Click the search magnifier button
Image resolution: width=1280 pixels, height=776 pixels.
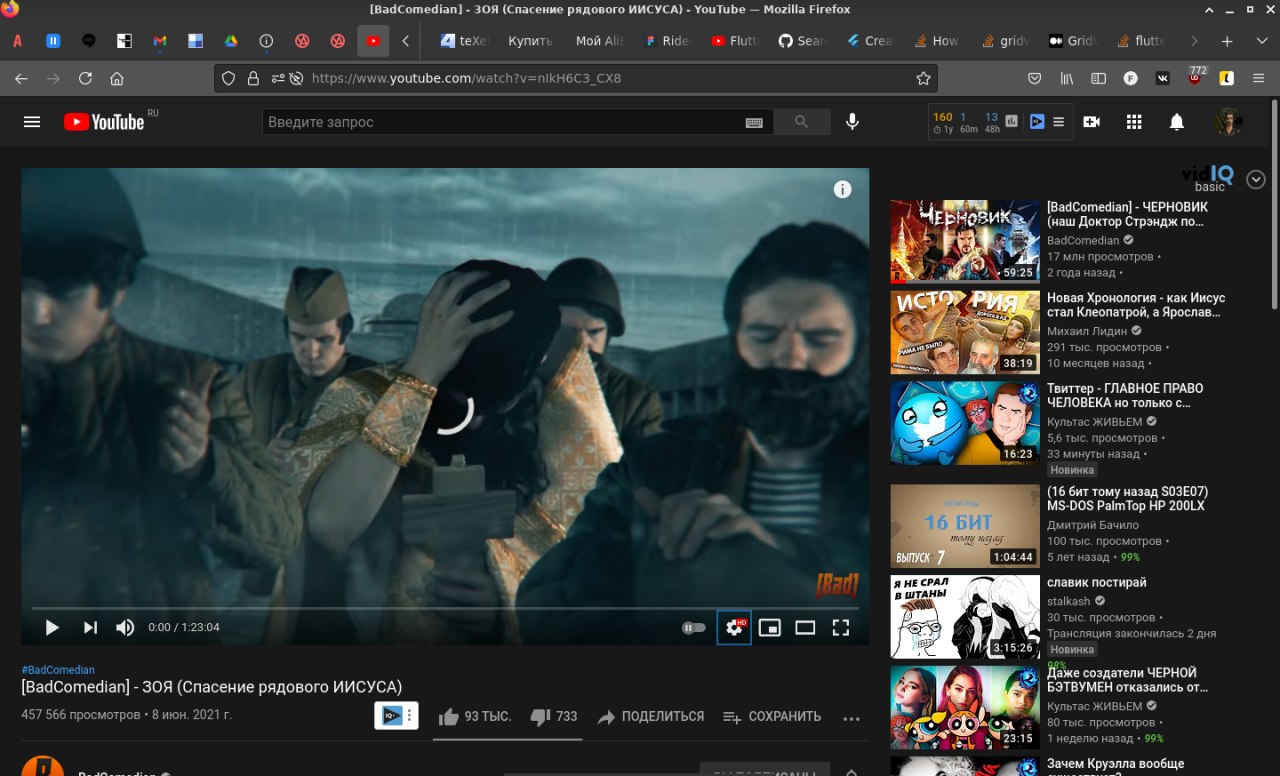pos(801,122)
